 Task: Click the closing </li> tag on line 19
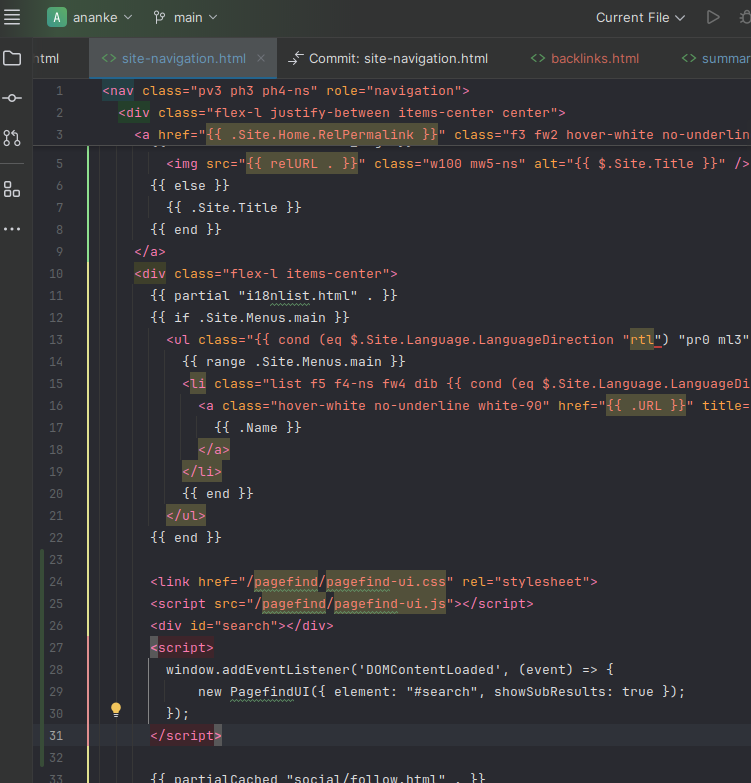[202, 471]
